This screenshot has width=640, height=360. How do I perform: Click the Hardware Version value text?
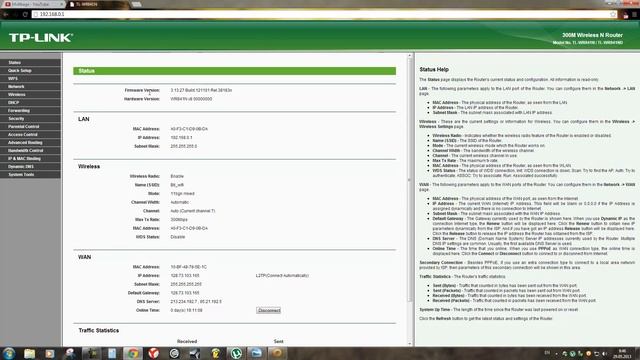coord(191,99)
